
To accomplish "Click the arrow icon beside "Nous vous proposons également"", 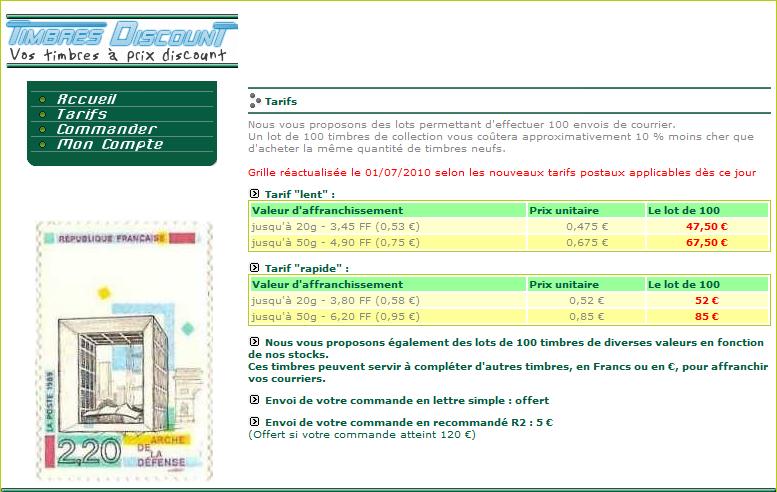I will pyautogui.click(x=253, y=343).
